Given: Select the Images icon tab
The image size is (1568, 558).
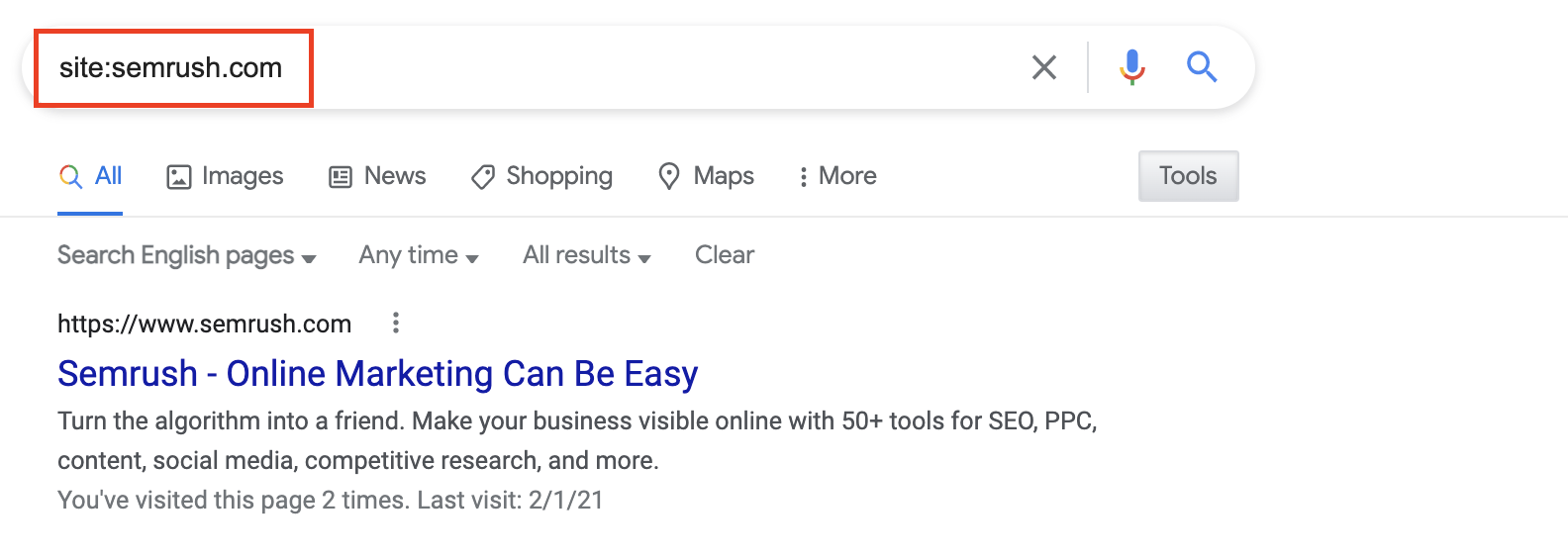Looking at the screenshot, I should (x=179, y=177).
